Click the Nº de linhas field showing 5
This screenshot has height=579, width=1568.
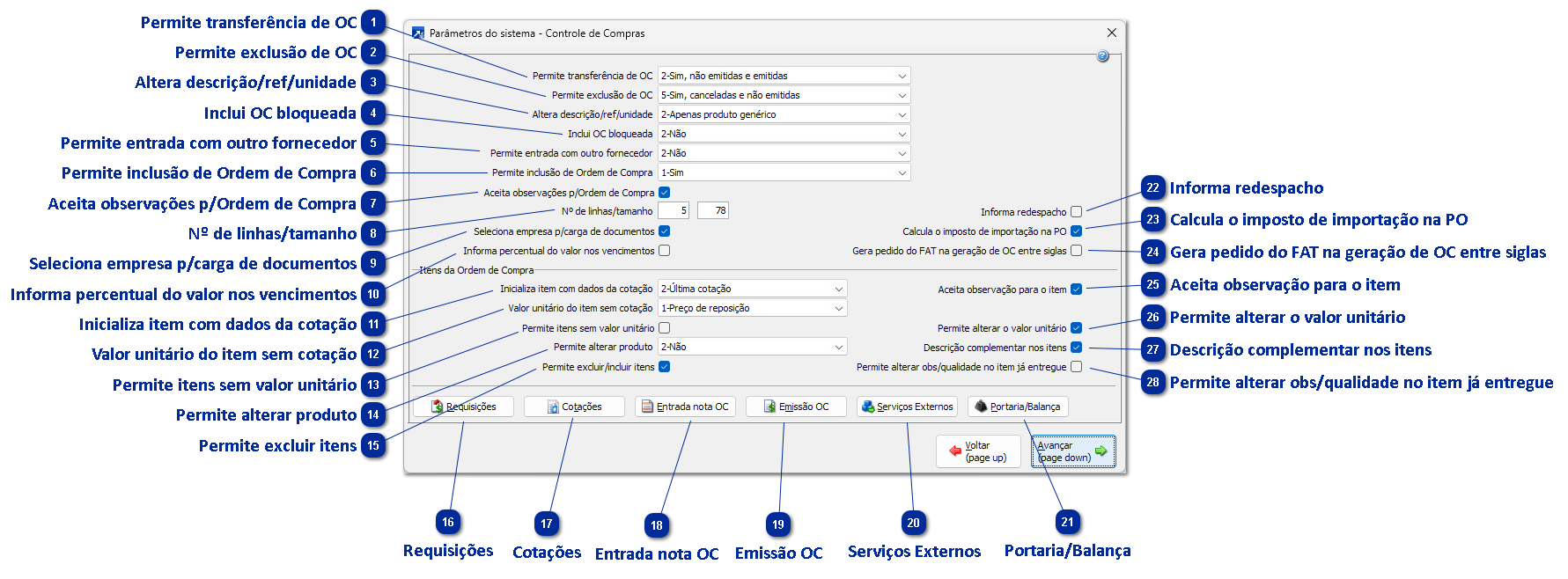[674, 211]
